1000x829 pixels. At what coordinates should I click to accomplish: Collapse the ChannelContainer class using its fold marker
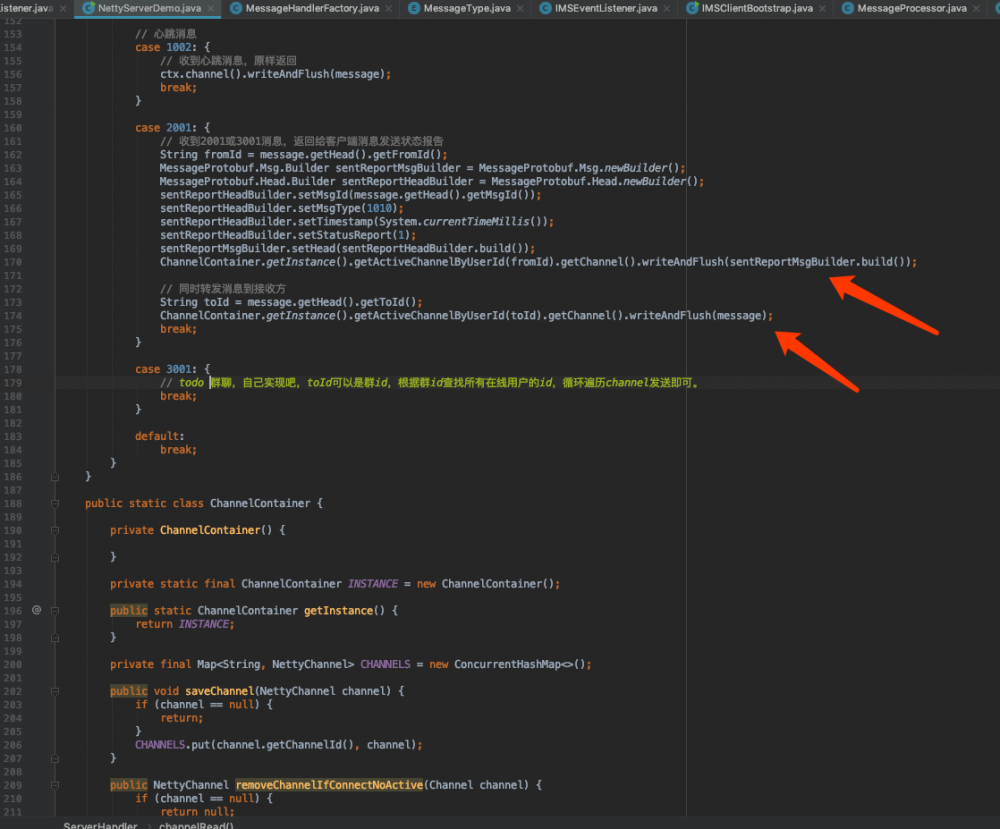[55, 503]
